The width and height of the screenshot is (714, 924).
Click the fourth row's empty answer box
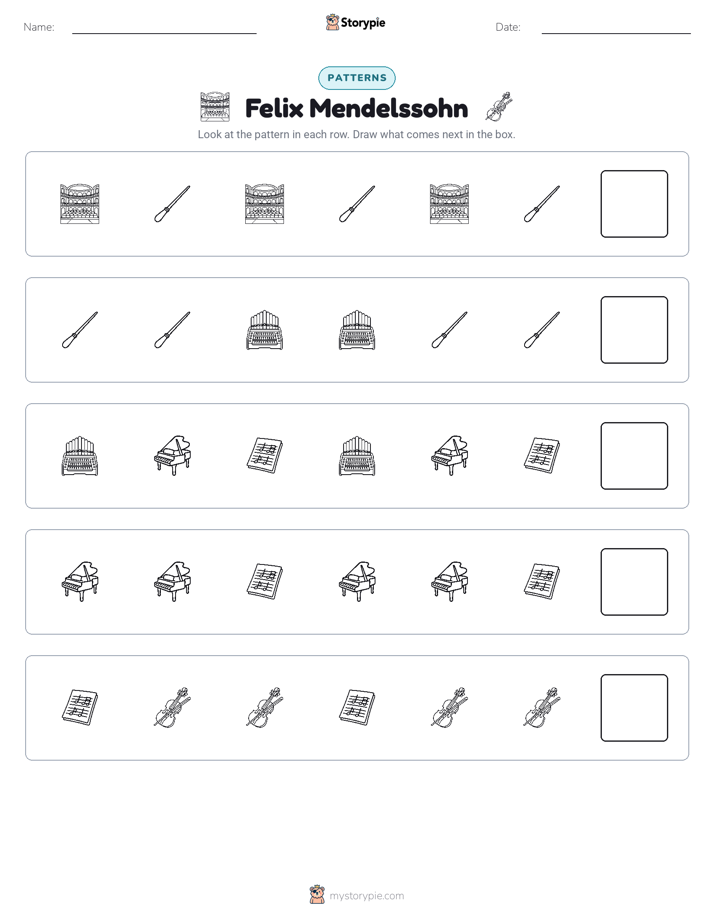point(634,582)
